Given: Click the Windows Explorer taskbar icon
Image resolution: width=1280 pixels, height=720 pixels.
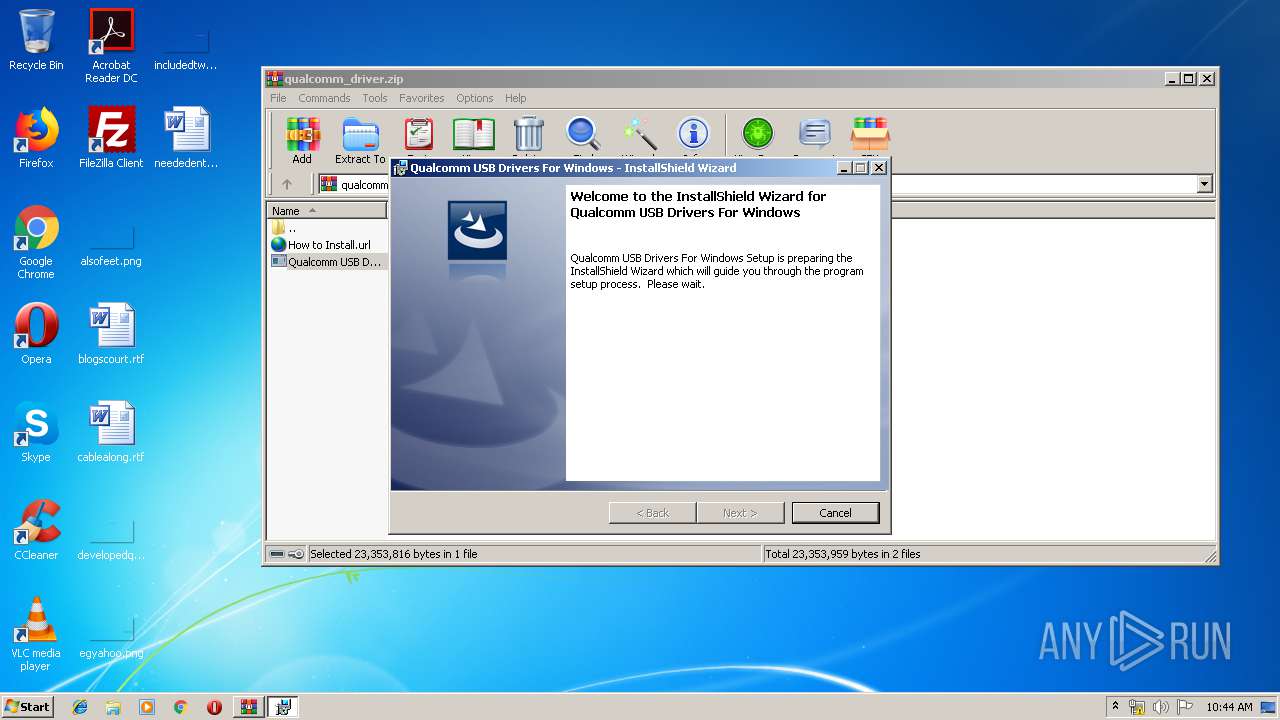Looking at the screenshot, I should (113, 707).
